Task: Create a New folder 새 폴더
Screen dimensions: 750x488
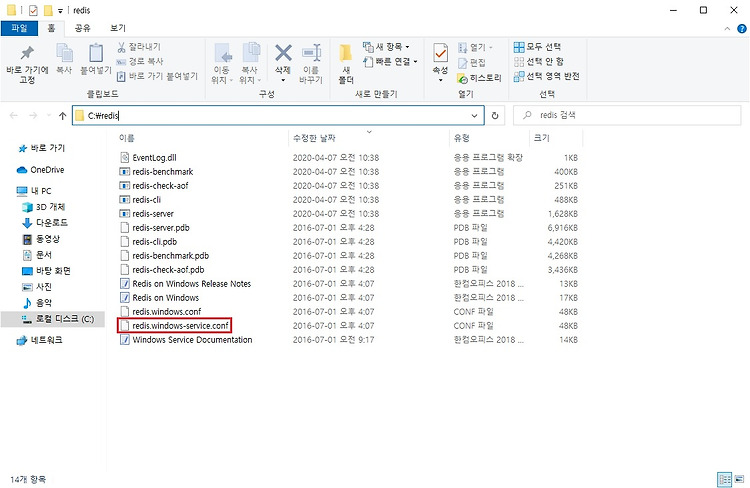Action: tap(346, 63)
